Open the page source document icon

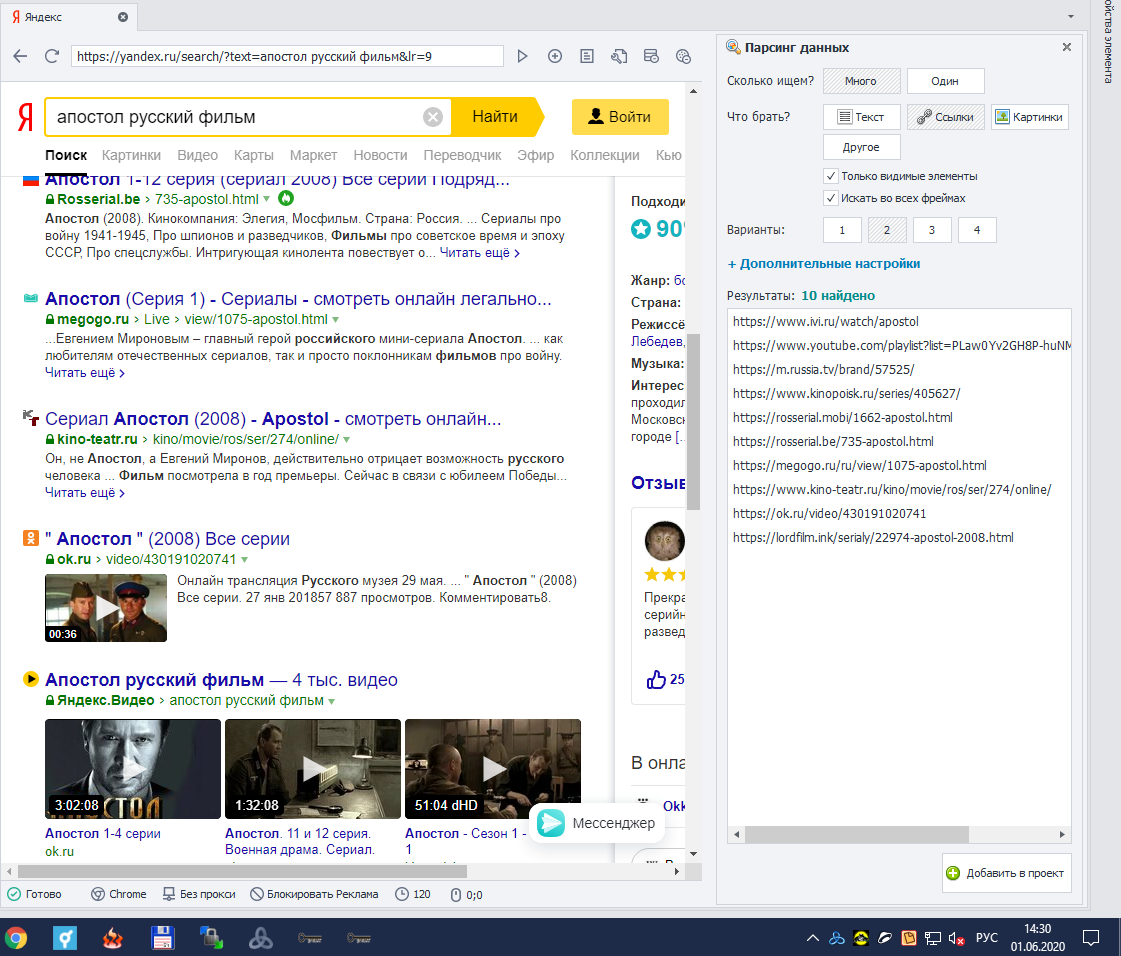click(587, 56)
